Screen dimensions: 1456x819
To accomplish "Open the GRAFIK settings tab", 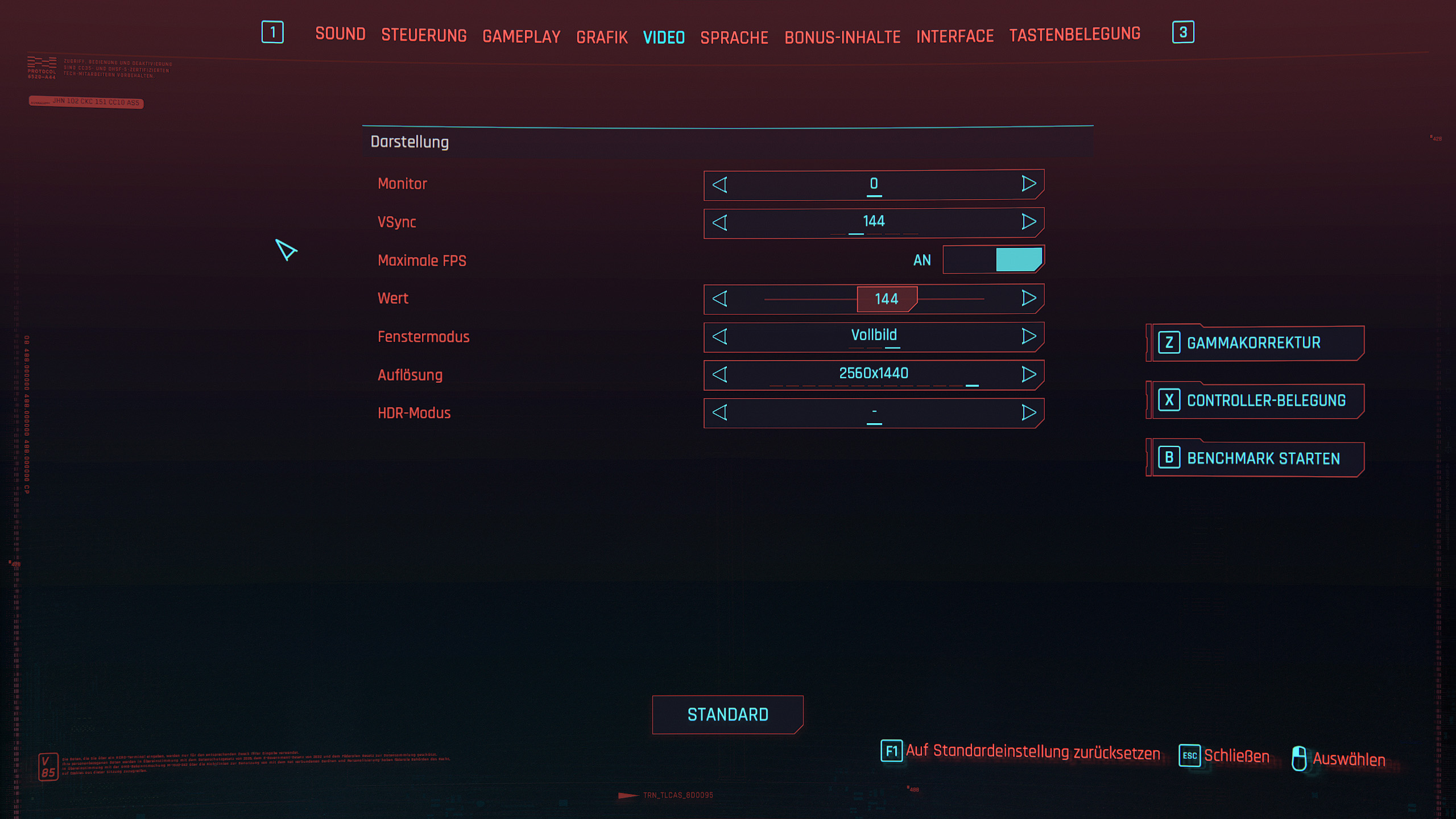I will pos(602,38).
